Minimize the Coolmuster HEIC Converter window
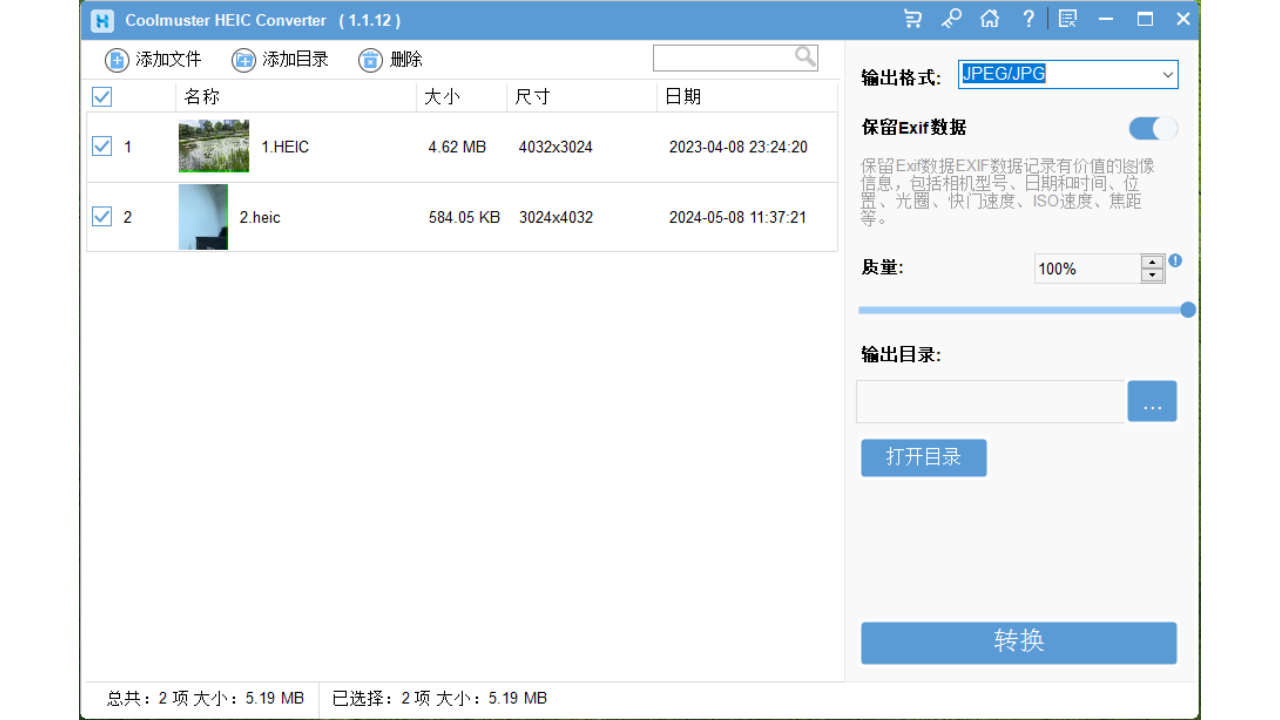Screen dimensions: 1280x720 pos(1106,19)
